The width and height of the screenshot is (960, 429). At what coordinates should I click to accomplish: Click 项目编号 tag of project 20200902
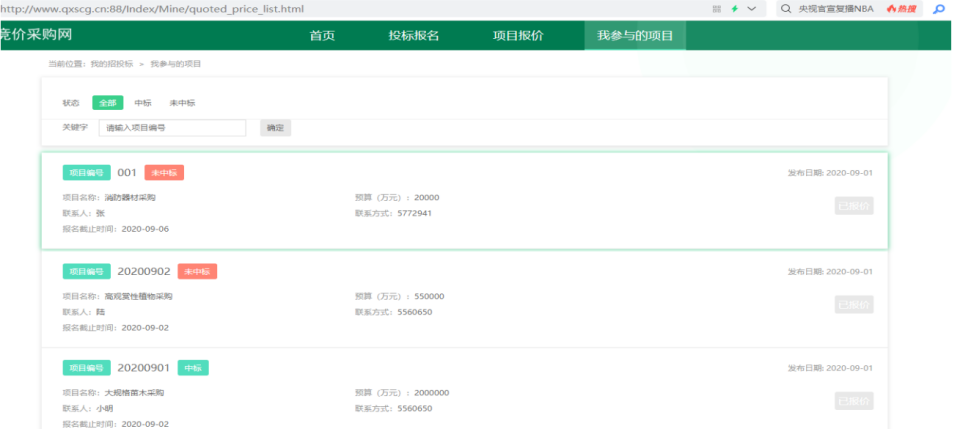coord(86,272)
